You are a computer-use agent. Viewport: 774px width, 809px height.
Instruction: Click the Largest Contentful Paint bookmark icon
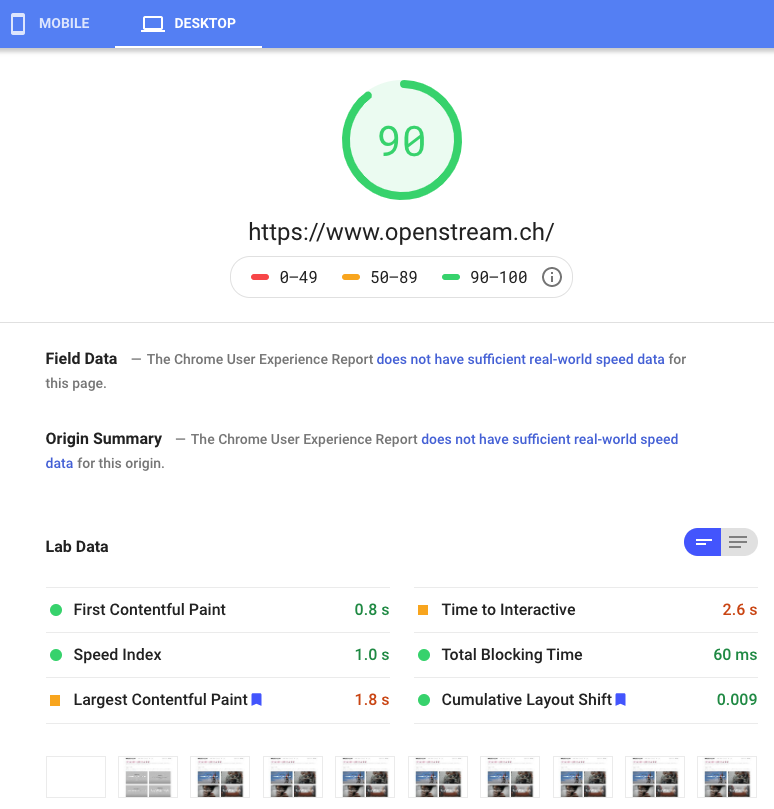[256, 699]
